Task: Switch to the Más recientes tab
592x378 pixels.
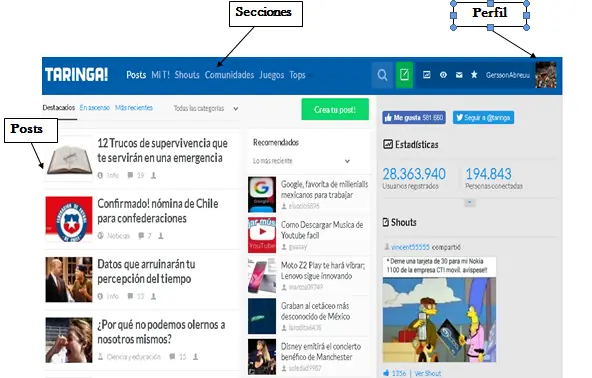Action: (134, 108)
